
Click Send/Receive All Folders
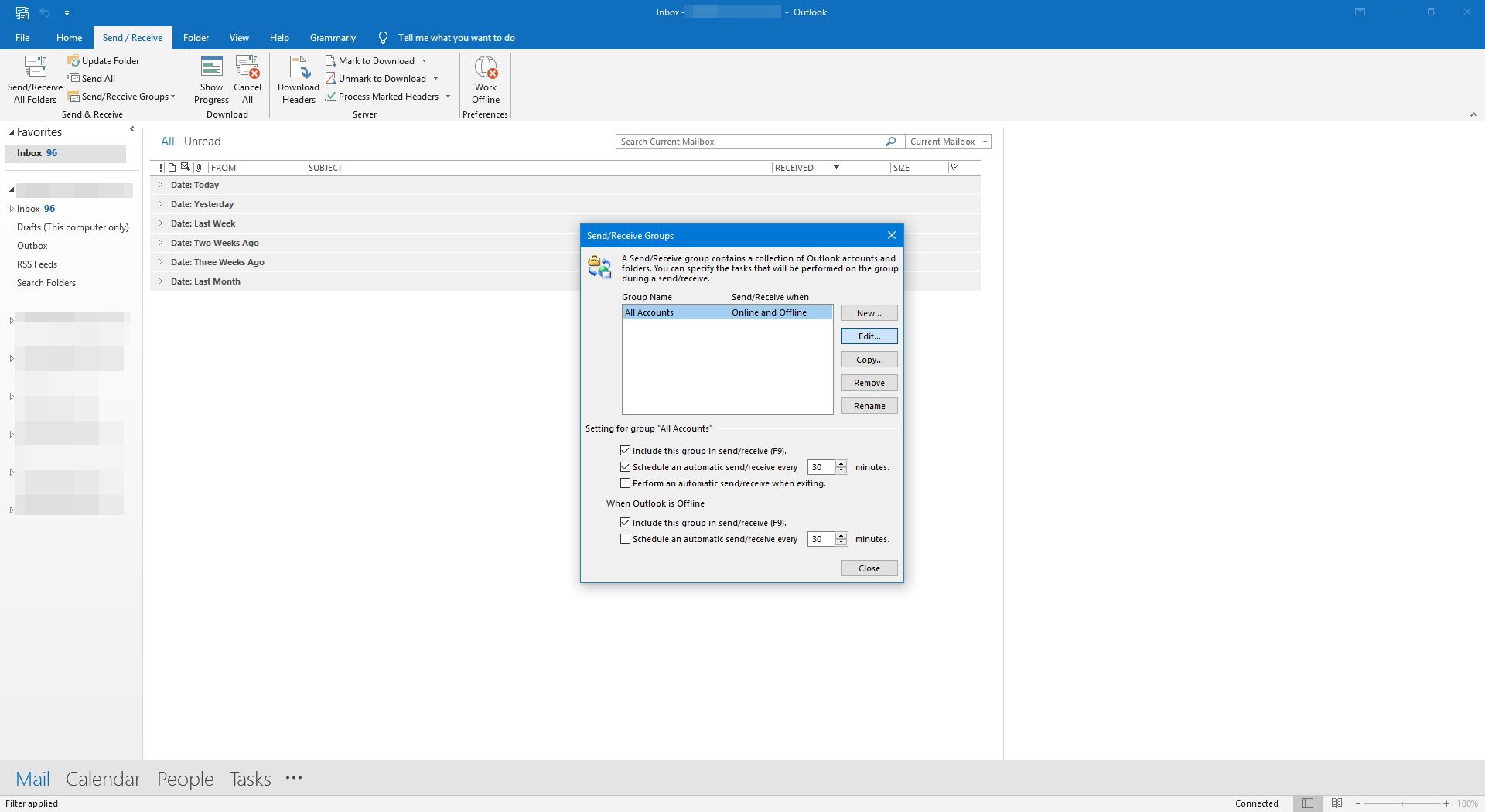[x=34, y=80]
